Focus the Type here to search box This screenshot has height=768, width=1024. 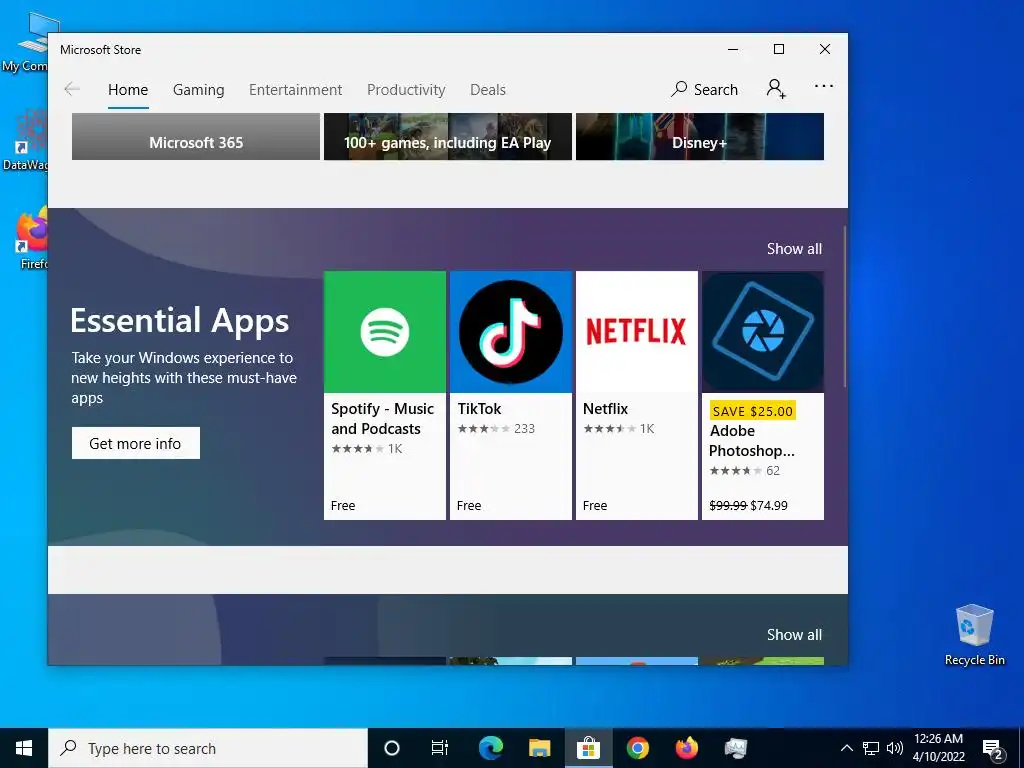click(208, 748)
